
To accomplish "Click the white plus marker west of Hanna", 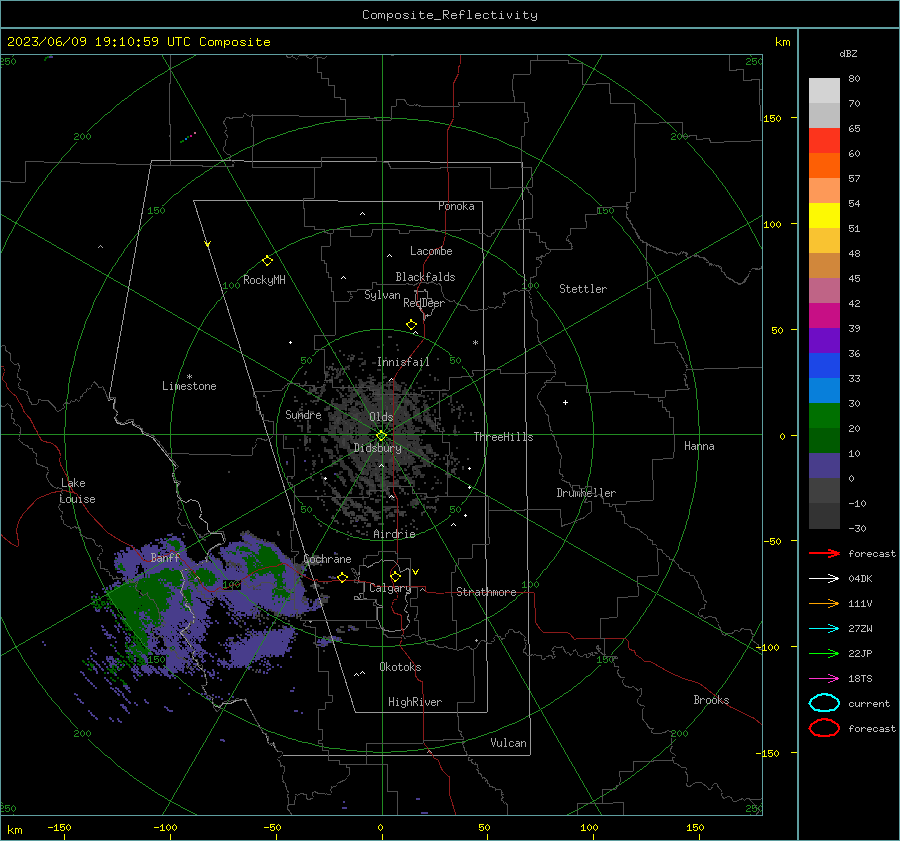I will tap(565, 402).
